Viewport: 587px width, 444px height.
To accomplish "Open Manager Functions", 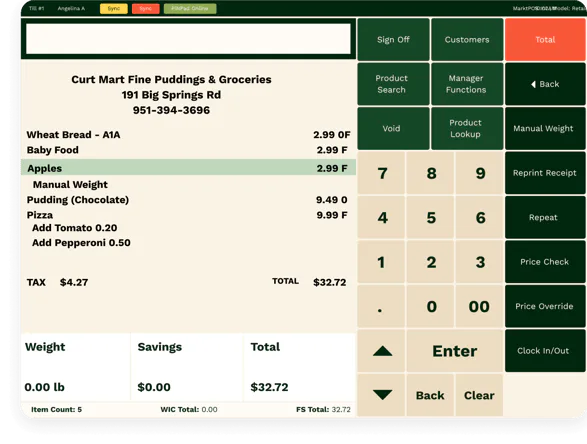I will tap(467, 84).
